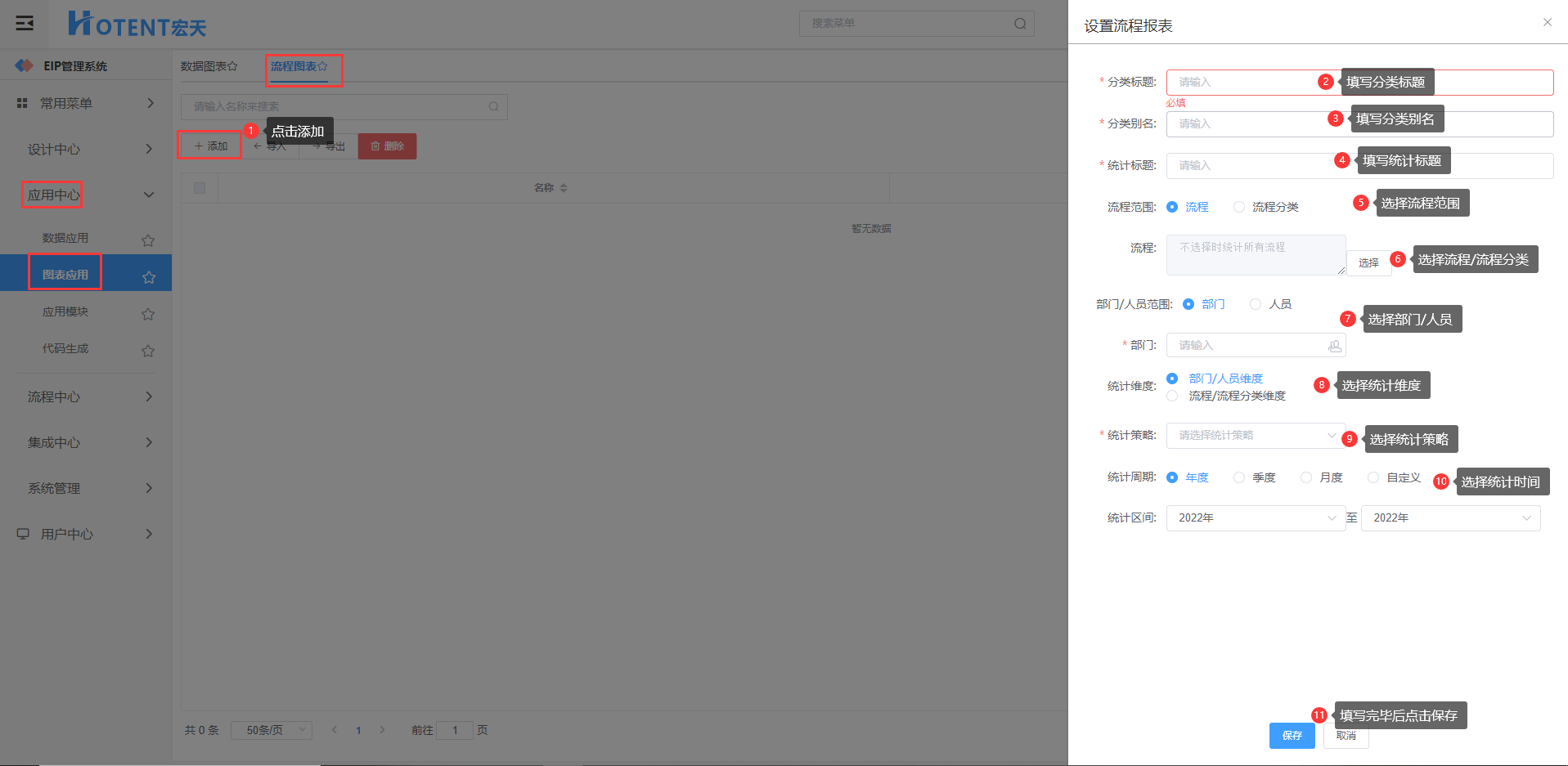
Task: Click the monitor icon beside 用户中心
Action: click(23, 534)
